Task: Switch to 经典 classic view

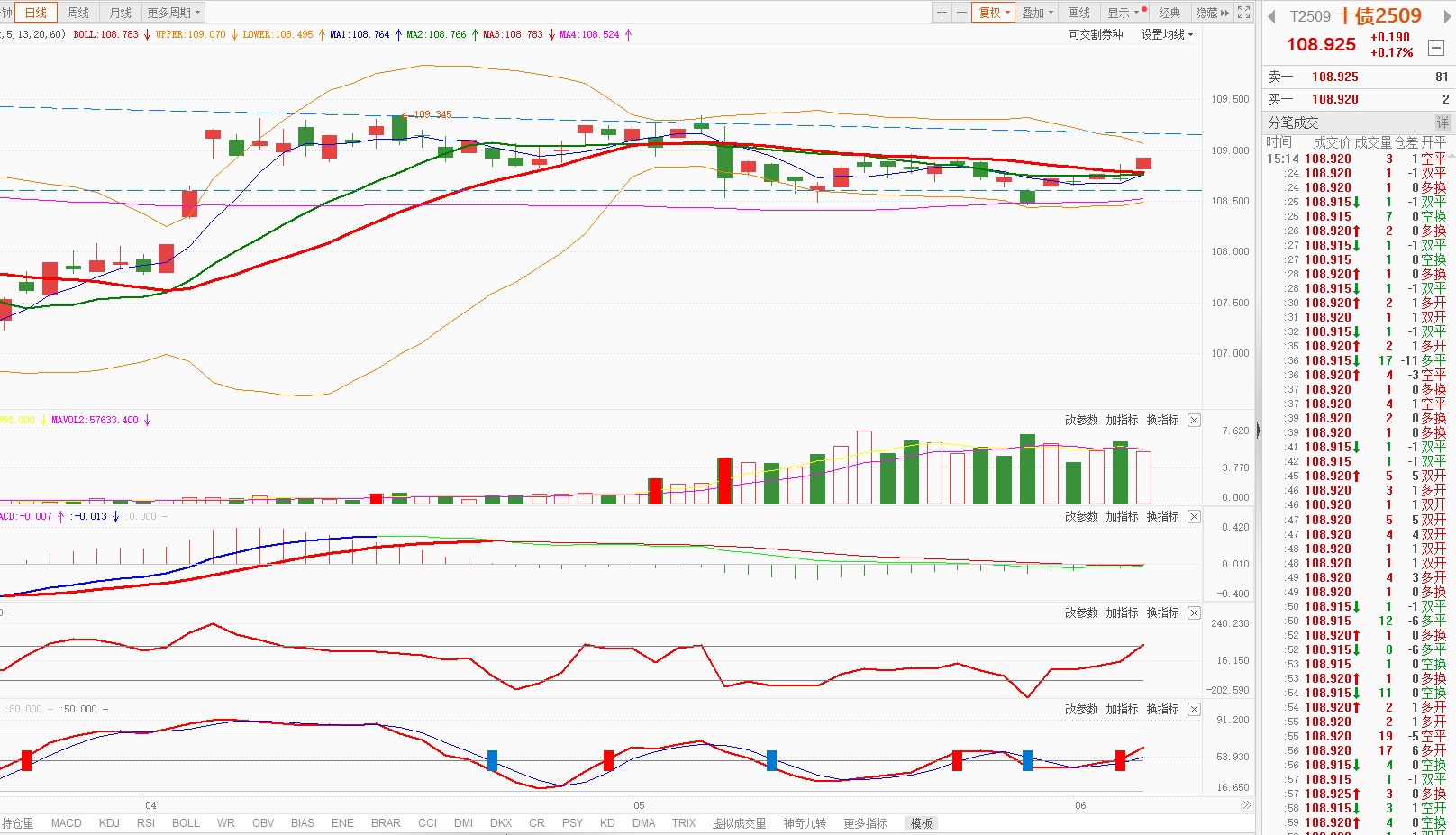Action: [x=1169, y=13]
